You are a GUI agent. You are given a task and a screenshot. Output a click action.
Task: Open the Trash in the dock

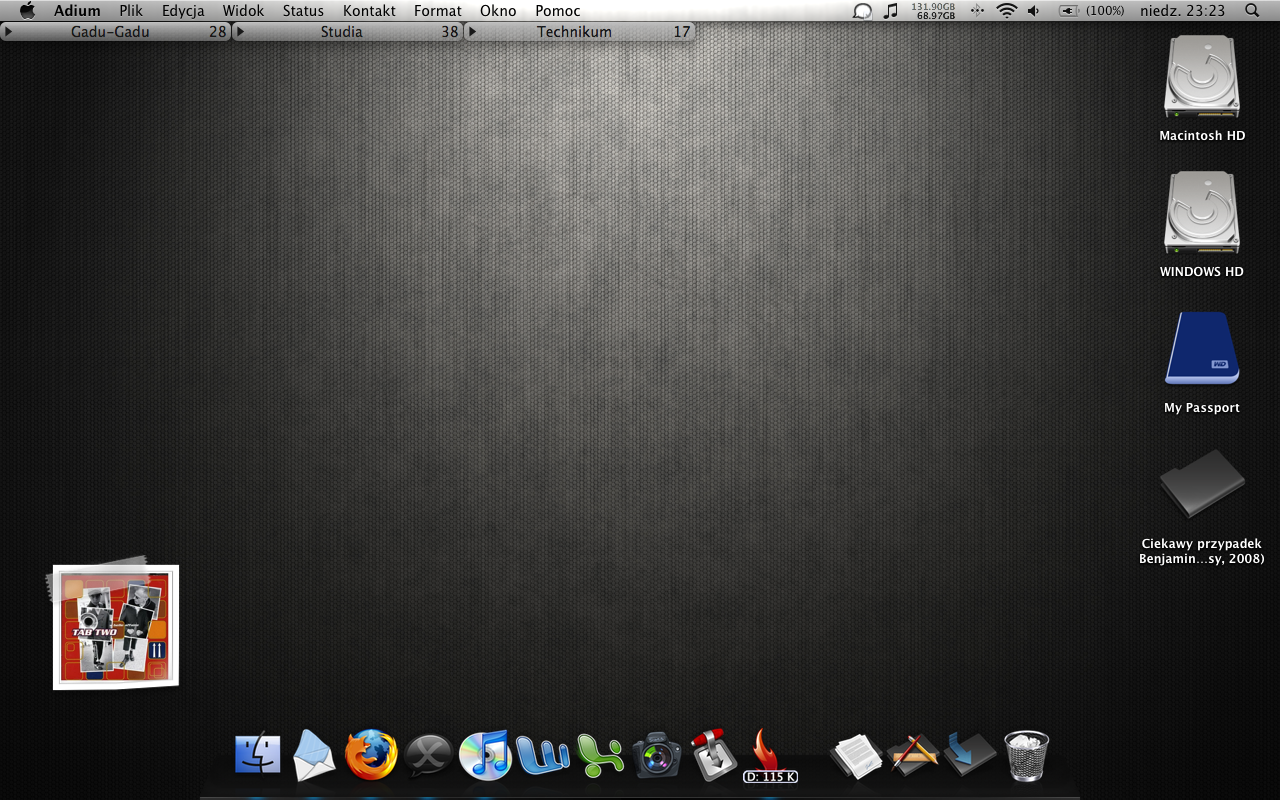pos(1026,755)
